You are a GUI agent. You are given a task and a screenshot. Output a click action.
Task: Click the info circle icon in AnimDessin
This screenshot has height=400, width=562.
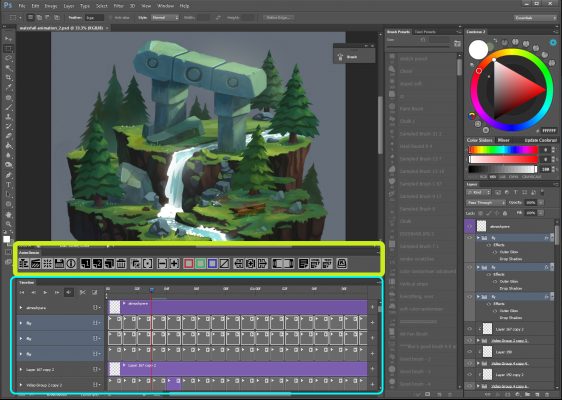[71, 264]
